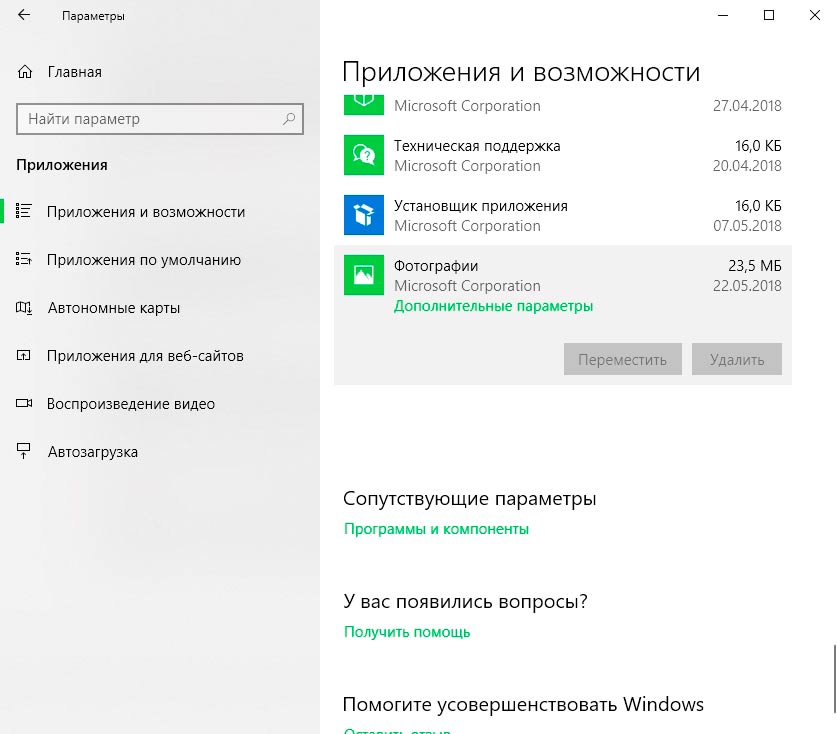The width and height of the screenshot is (837, 734).
Task: Click the Получить помощь link
Action: click(x=407, y=632)
